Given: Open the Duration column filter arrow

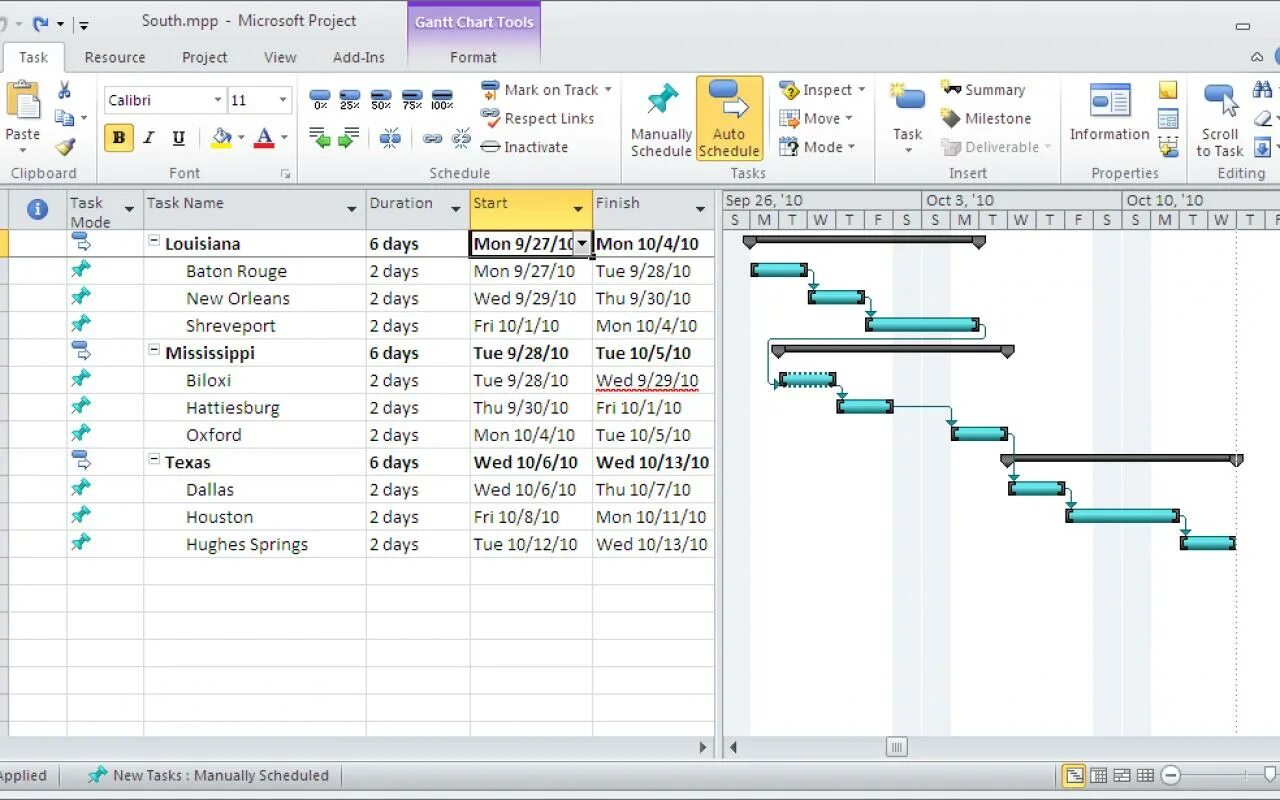Looking at the screenshot, I should click(x=456, y=209).
